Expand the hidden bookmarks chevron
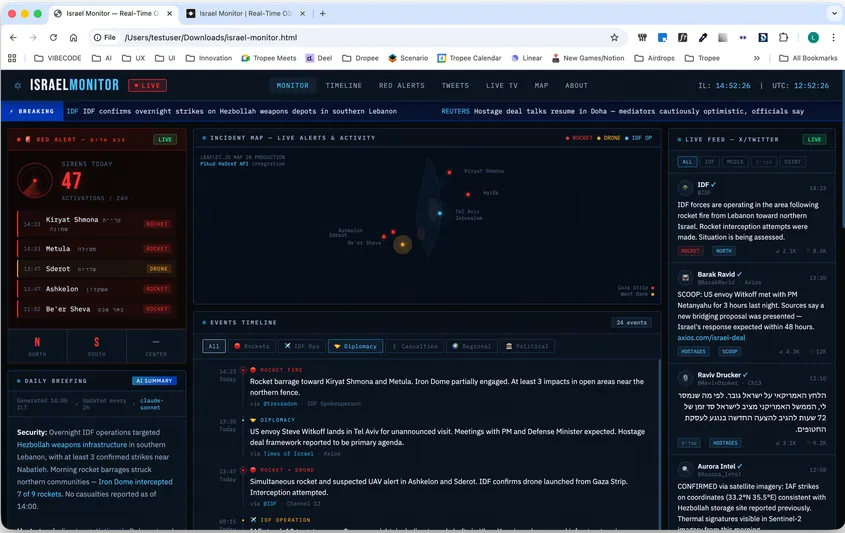Image resolution: width=845 pixels, height=533 pixels. point(757,58)
